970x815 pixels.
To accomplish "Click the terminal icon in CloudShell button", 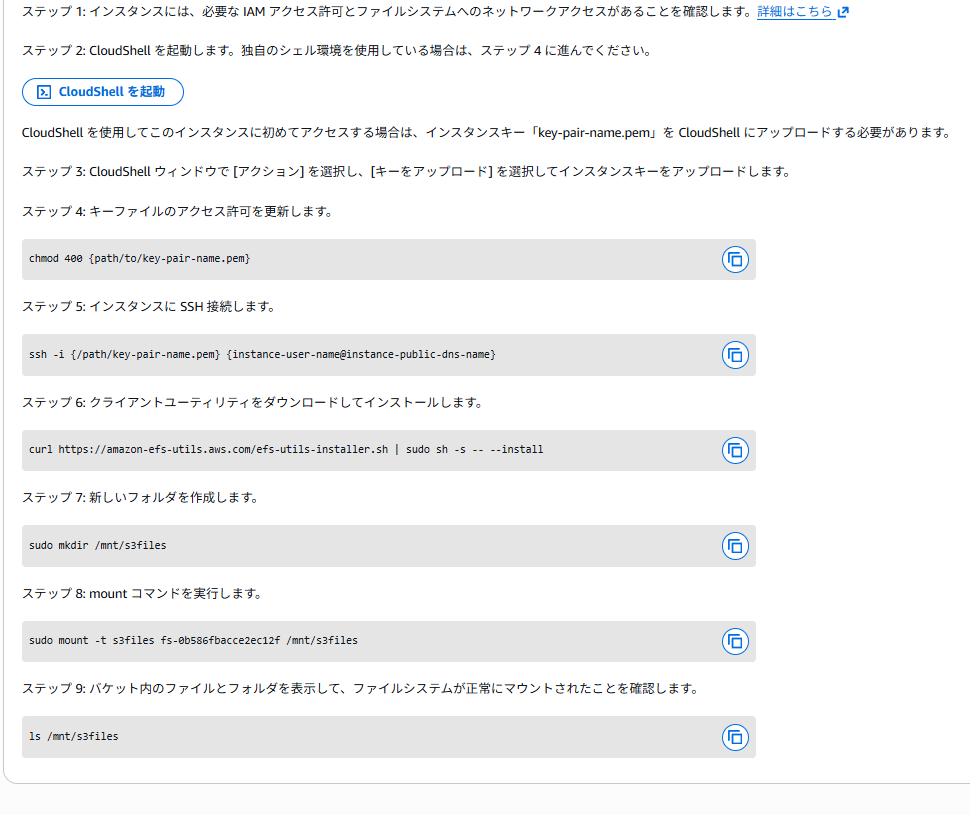I will point(44,92).
